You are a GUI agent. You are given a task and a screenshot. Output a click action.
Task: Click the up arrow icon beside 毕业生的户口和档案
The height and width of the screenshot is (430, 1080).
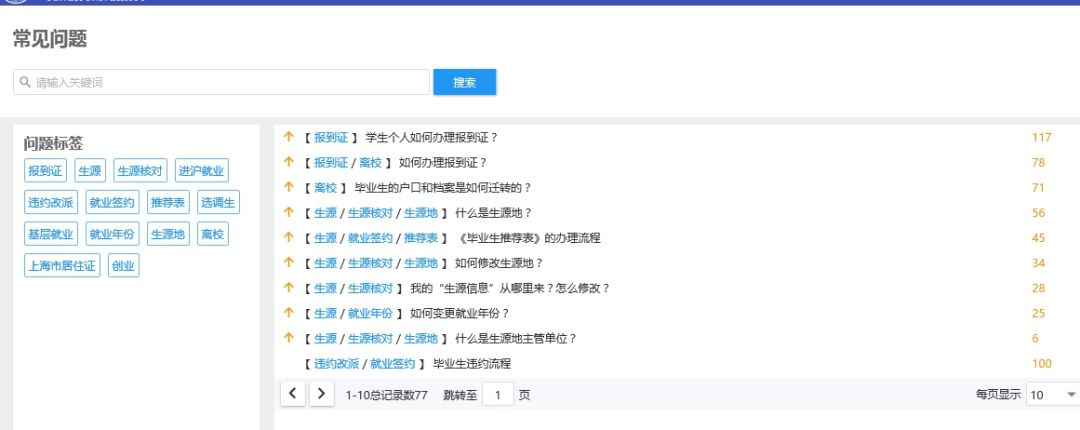[289, 187]
